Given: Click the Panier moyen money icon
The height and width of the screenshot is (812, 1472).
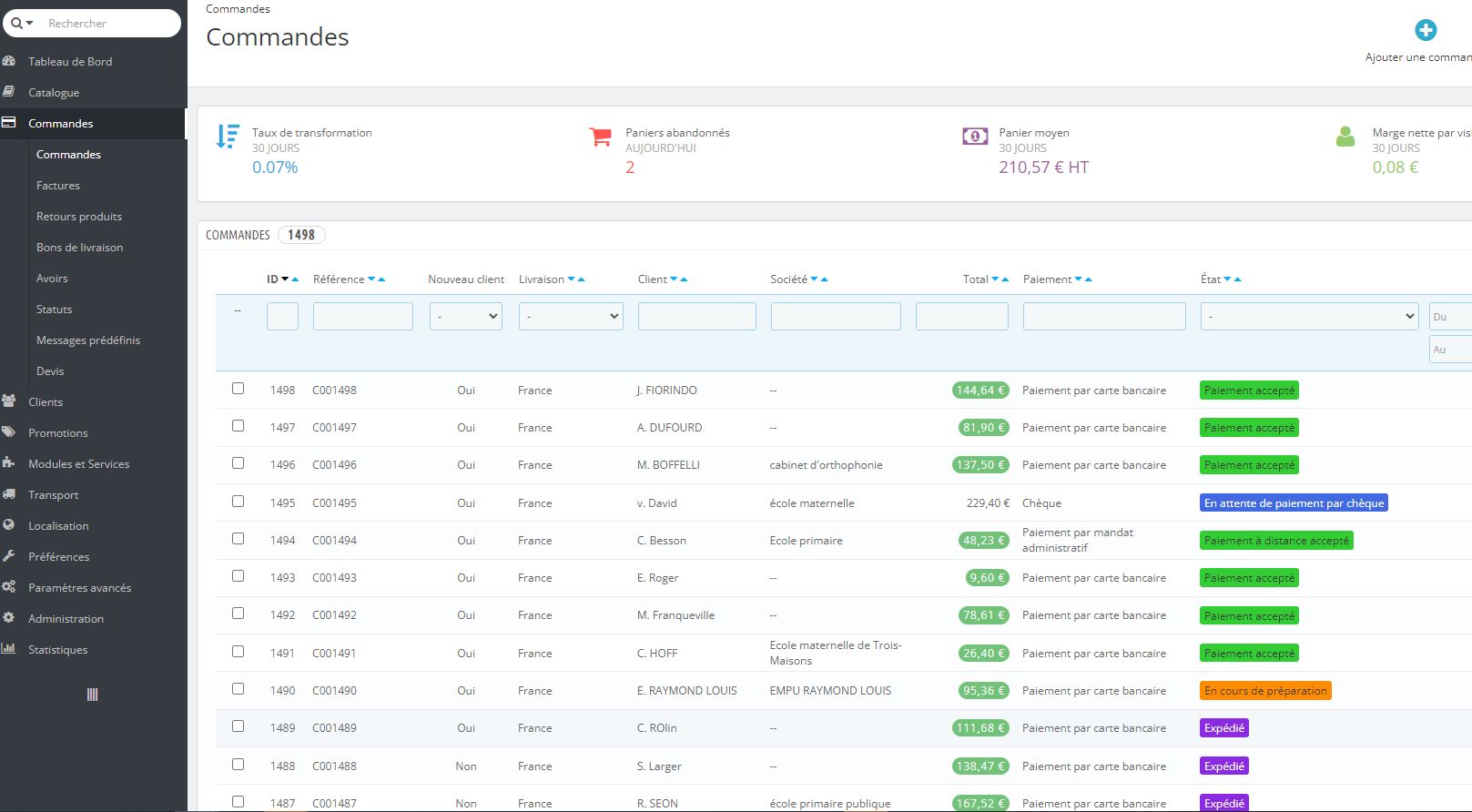Looking at the screenshot, I should [x=975, y=137].
